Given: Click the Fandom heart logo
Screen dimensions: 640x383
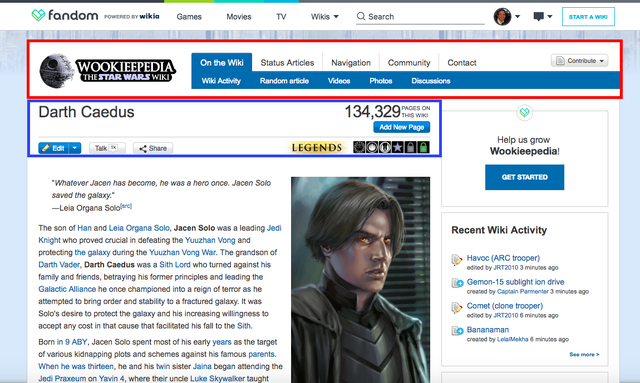Looking at the screenshot, I should point(38,16).
